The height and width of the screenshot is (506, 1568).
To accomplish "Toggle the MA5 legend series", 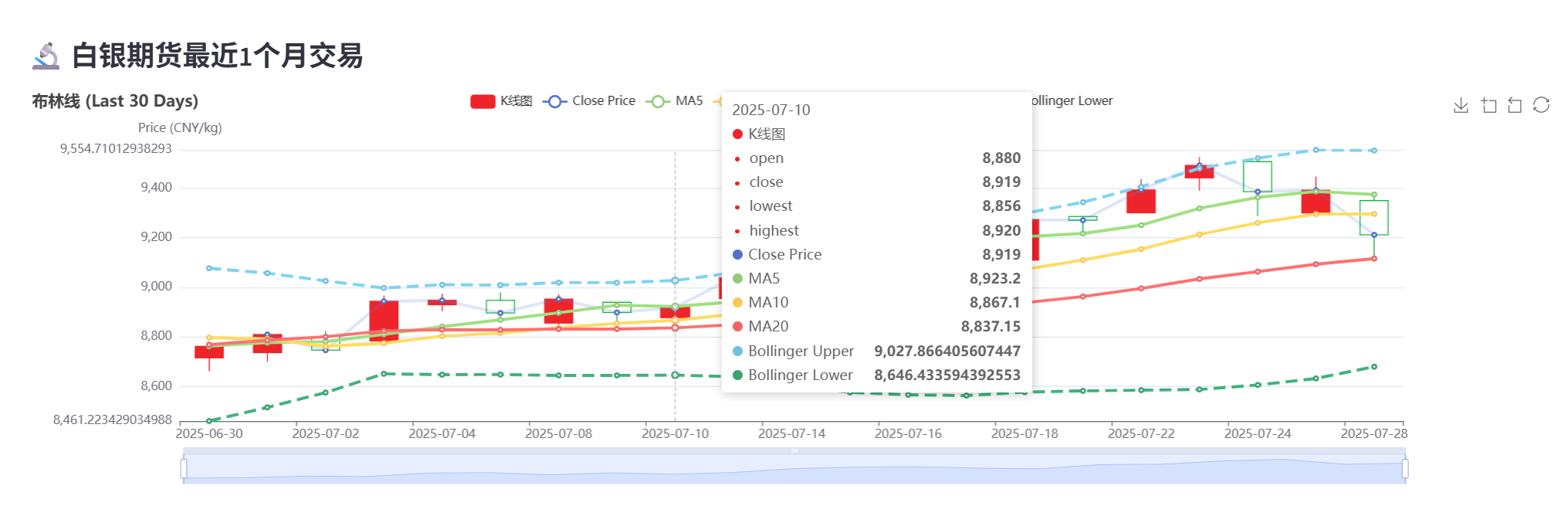I will 675,101.
